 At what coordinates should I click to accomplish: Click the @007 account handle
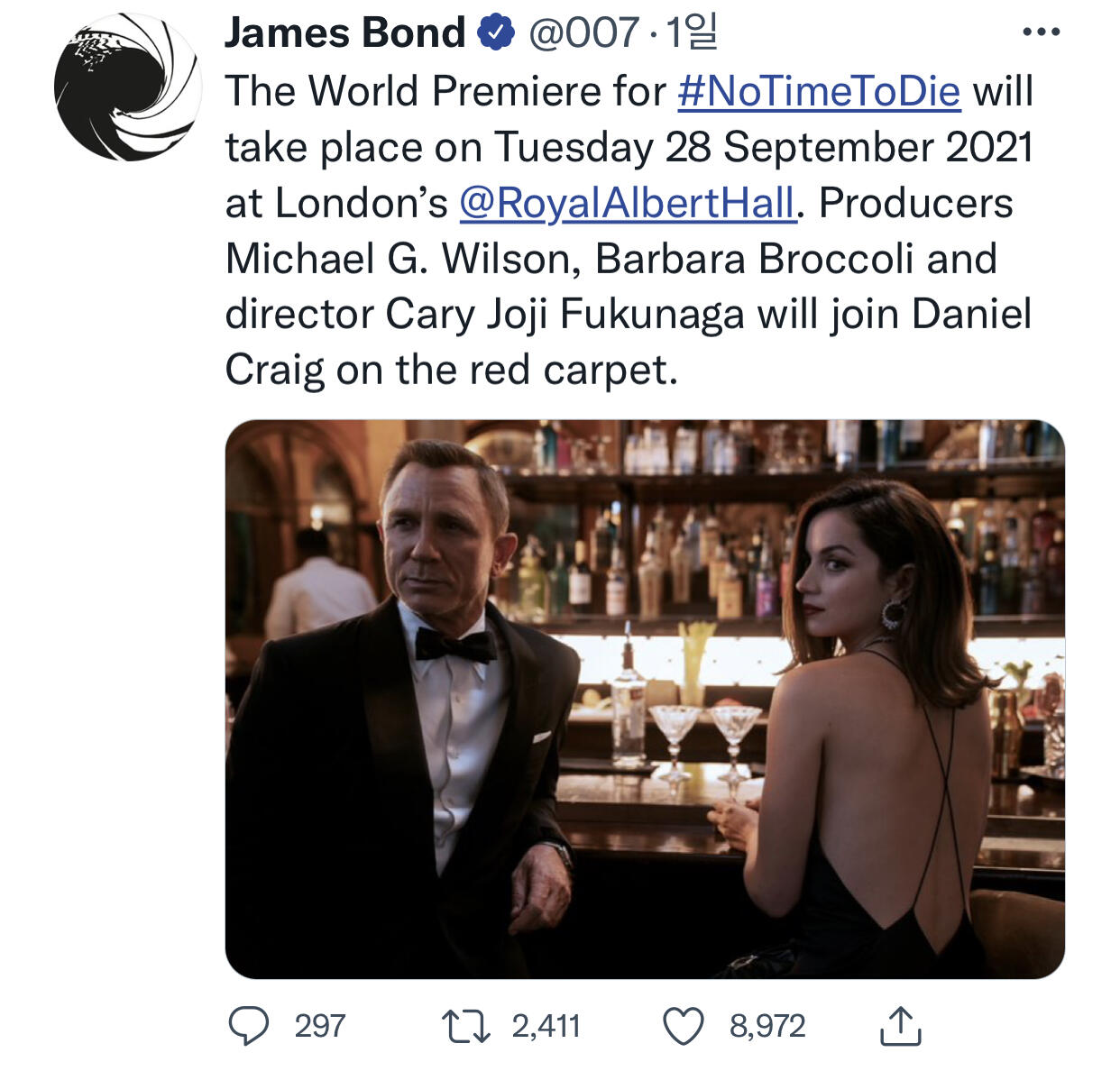point(583,33)
